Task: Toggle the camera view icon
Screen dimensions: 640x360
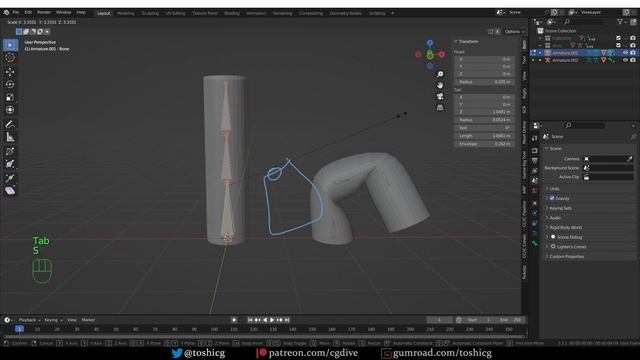Action: tap(440, 96)
